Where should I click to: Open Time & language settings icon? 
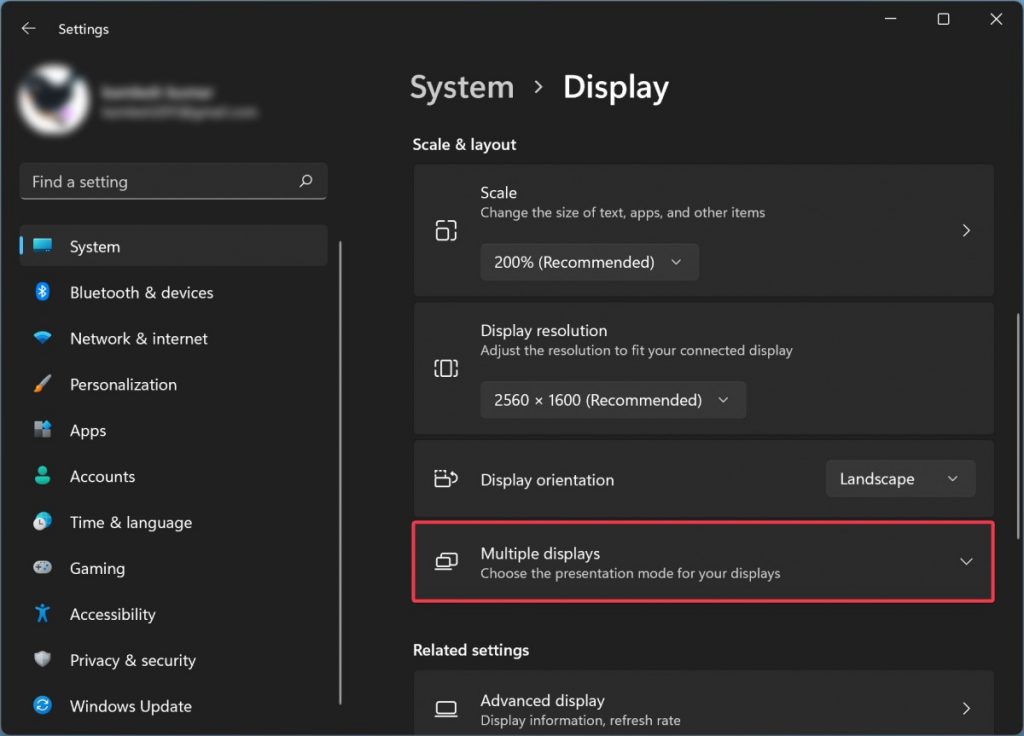pyautogui.click(x=44, y=522)
